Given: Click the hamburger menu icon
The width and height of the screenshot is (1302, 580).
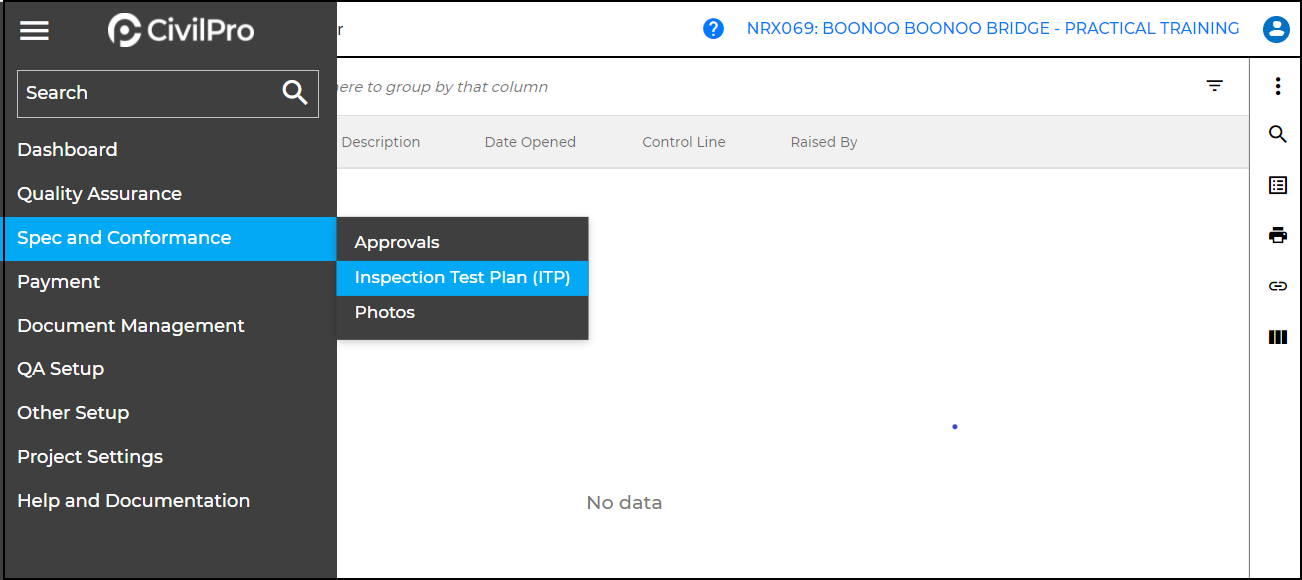Looking at the screenshot, I should coord(34,31).
